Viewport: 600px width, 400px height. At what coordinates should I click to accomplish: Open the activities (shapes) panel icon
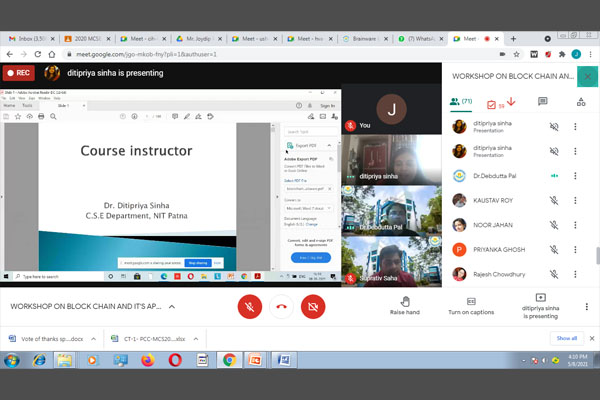(581, 102)
